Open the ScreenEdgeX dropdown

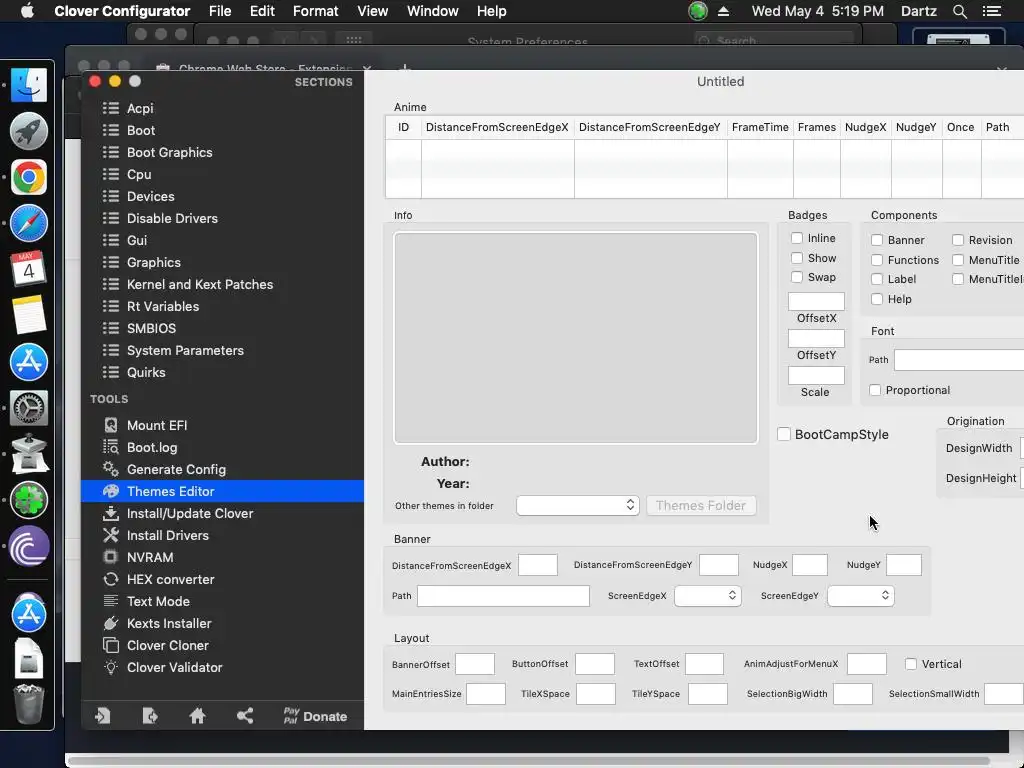click(707, 596)
